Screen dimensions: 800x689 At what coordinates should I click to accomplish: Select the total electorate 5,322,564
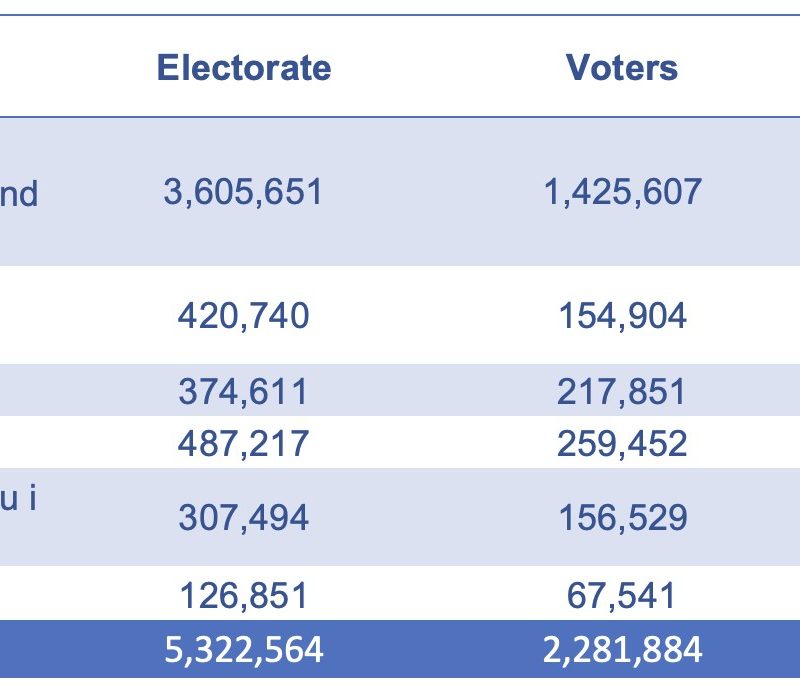(x=244, y=650)
